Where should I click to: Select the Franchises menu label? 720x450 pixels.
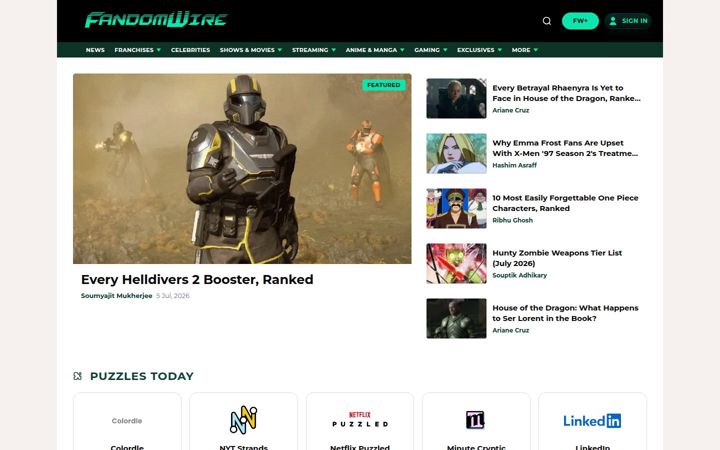[134, 50]
